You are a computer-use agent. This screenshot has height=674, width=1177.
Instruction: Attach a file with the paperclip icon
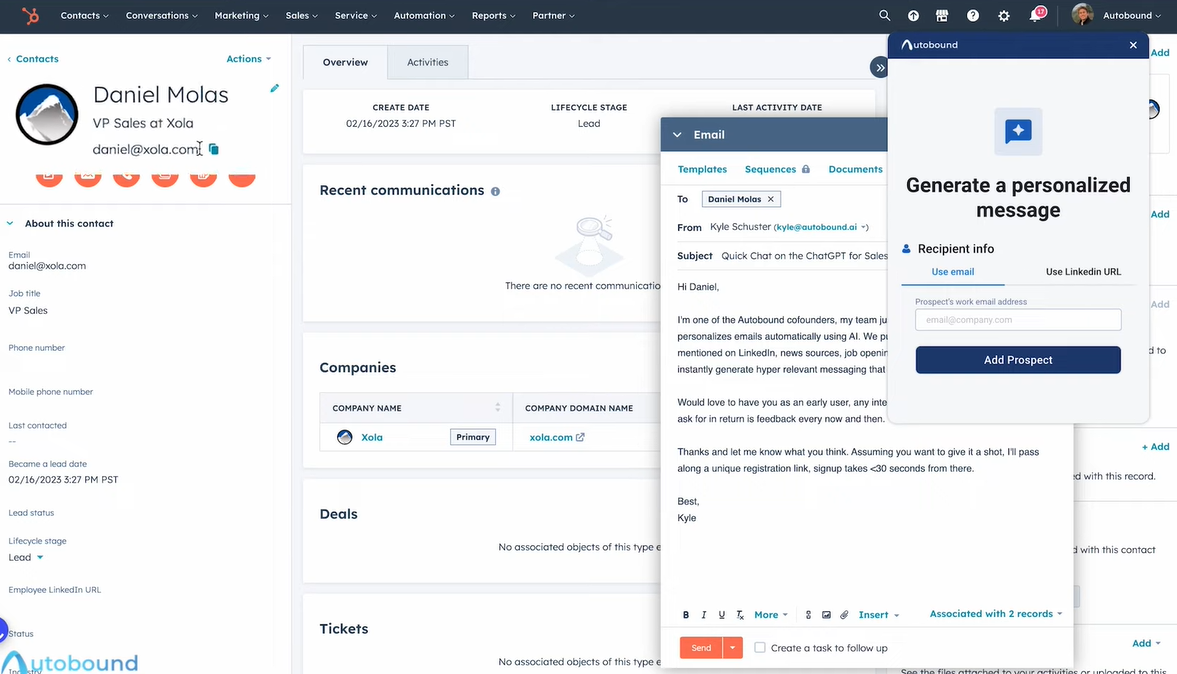tap(844, 615)
